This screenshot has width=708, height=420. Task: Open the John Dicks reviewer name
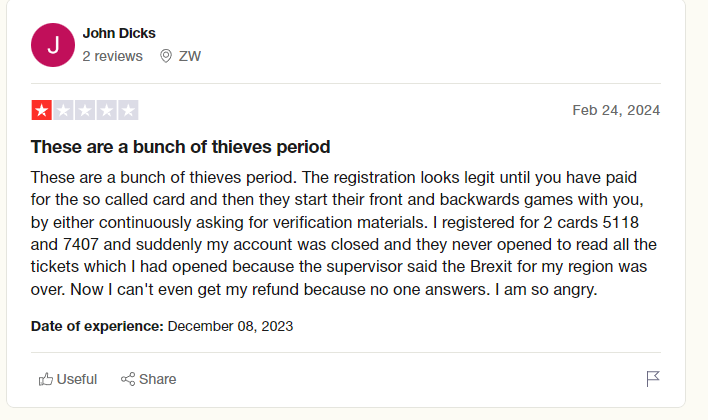119,34
